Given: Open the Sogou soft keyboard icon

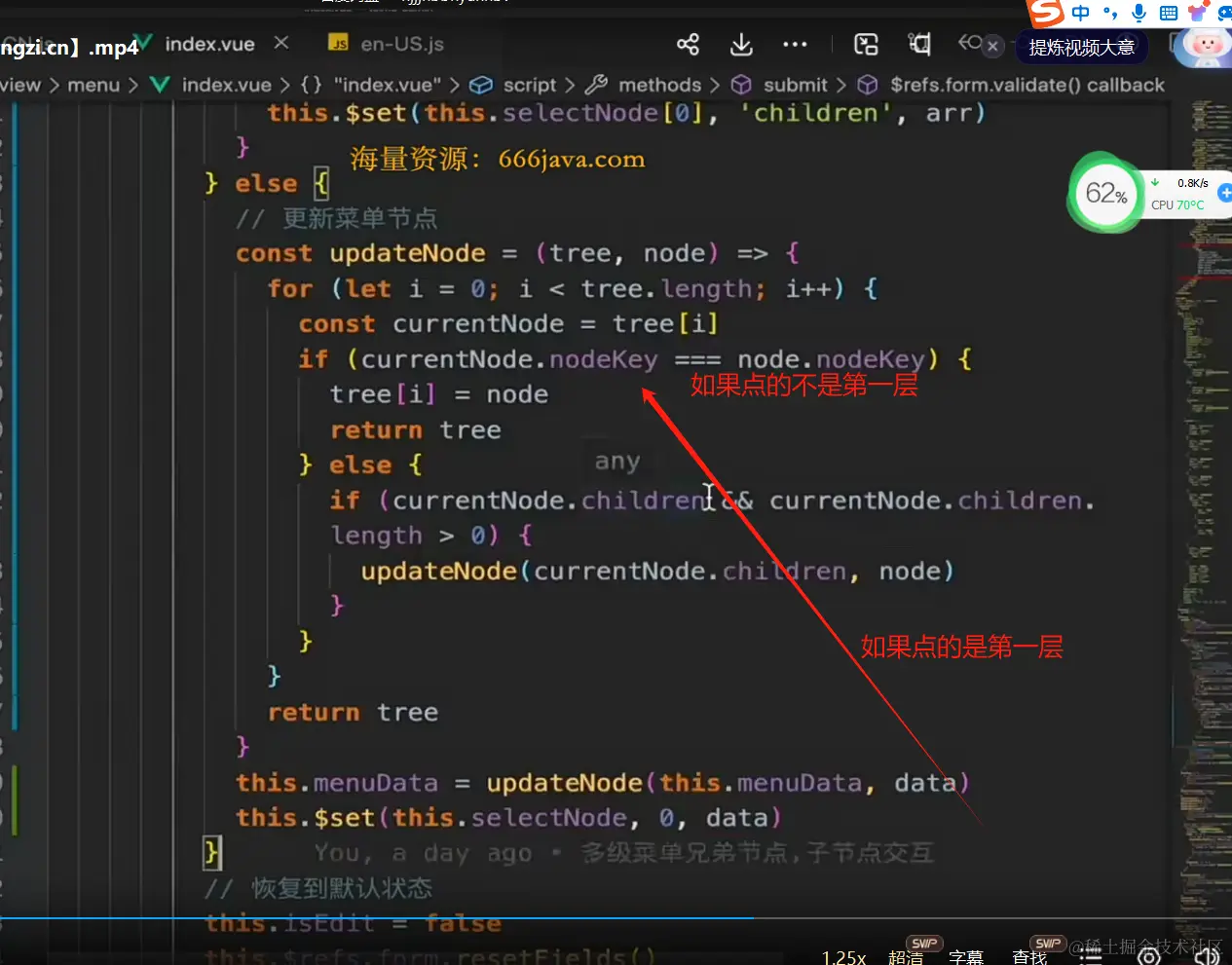Looking at the screenshot, I should [1169, 13].
